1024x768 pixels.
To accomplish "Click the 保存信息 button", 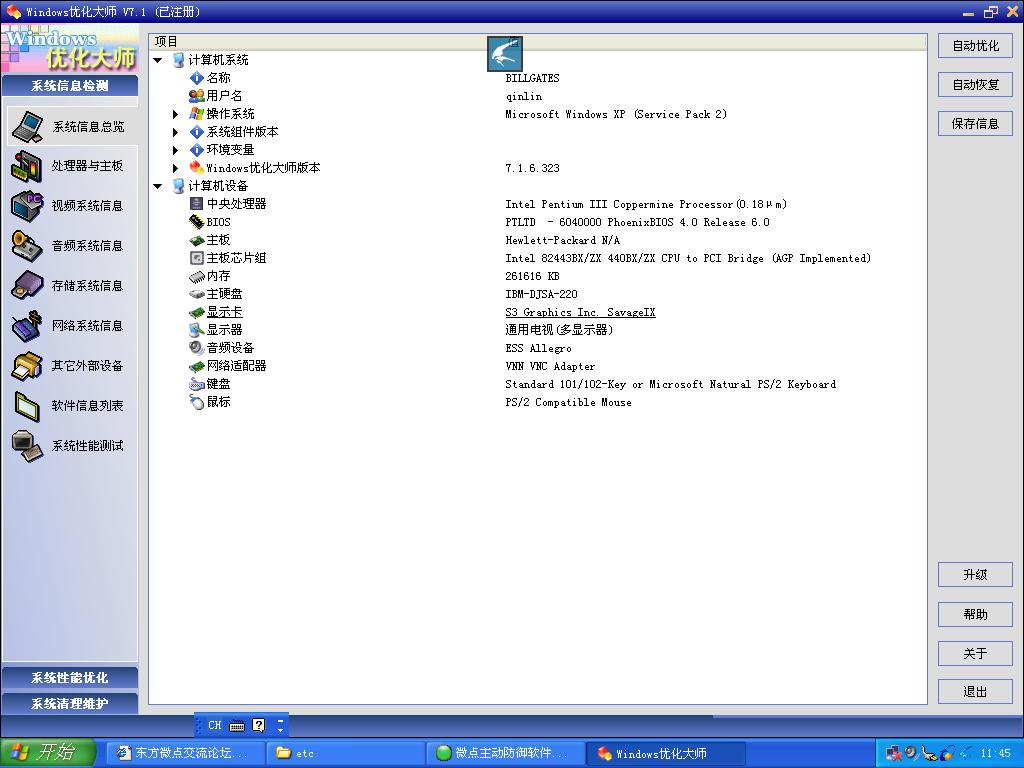I will coord(975,123).
